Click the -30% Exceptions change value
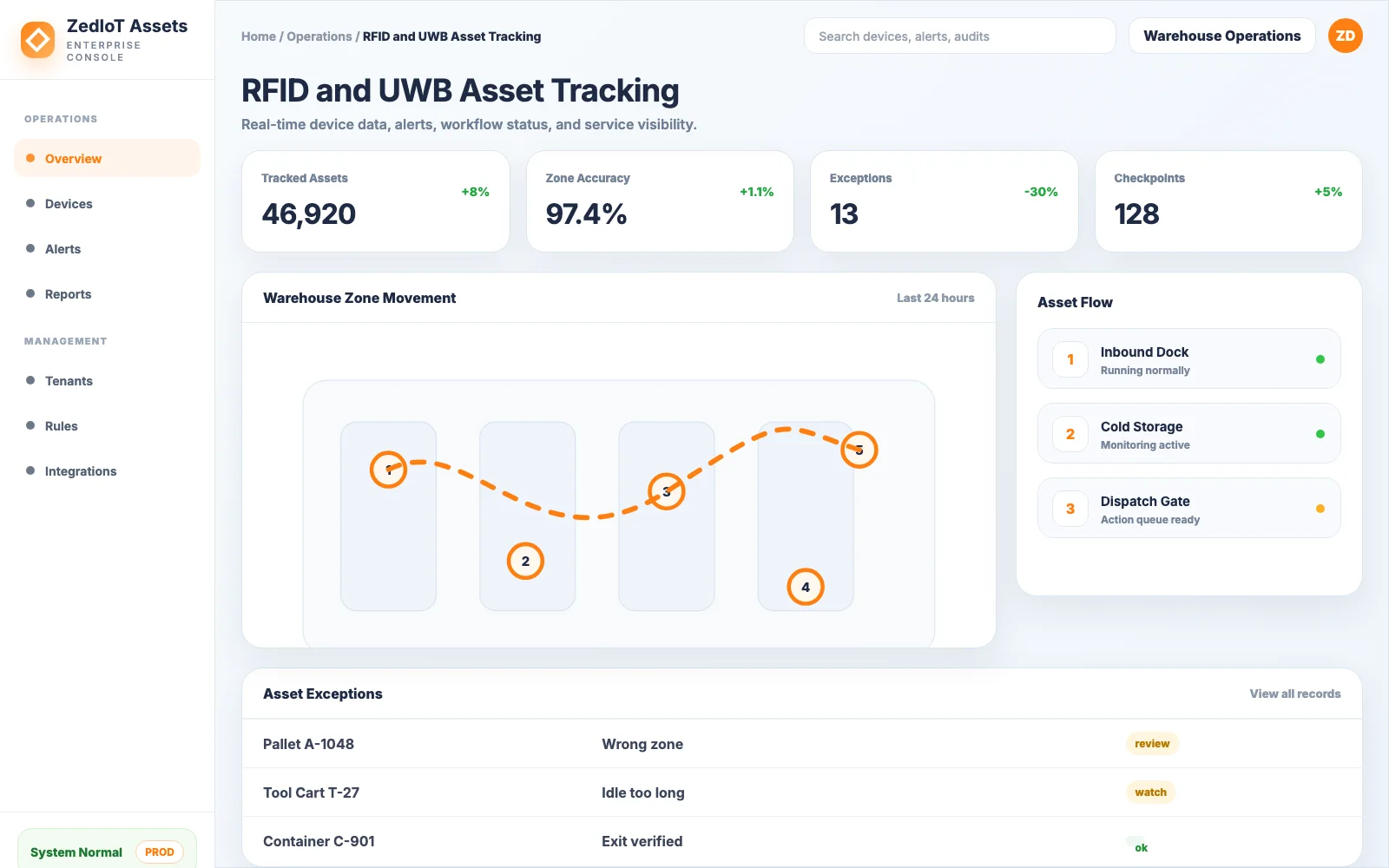 point(1041,192)
